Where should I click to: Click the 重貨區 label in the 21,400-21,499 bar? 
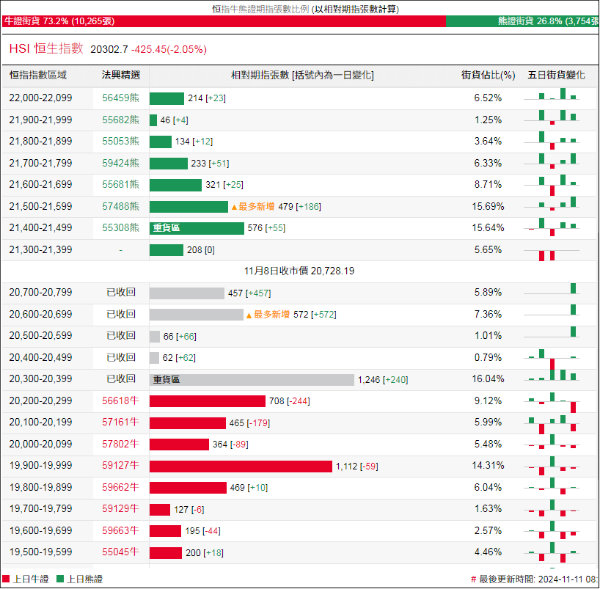166,228
